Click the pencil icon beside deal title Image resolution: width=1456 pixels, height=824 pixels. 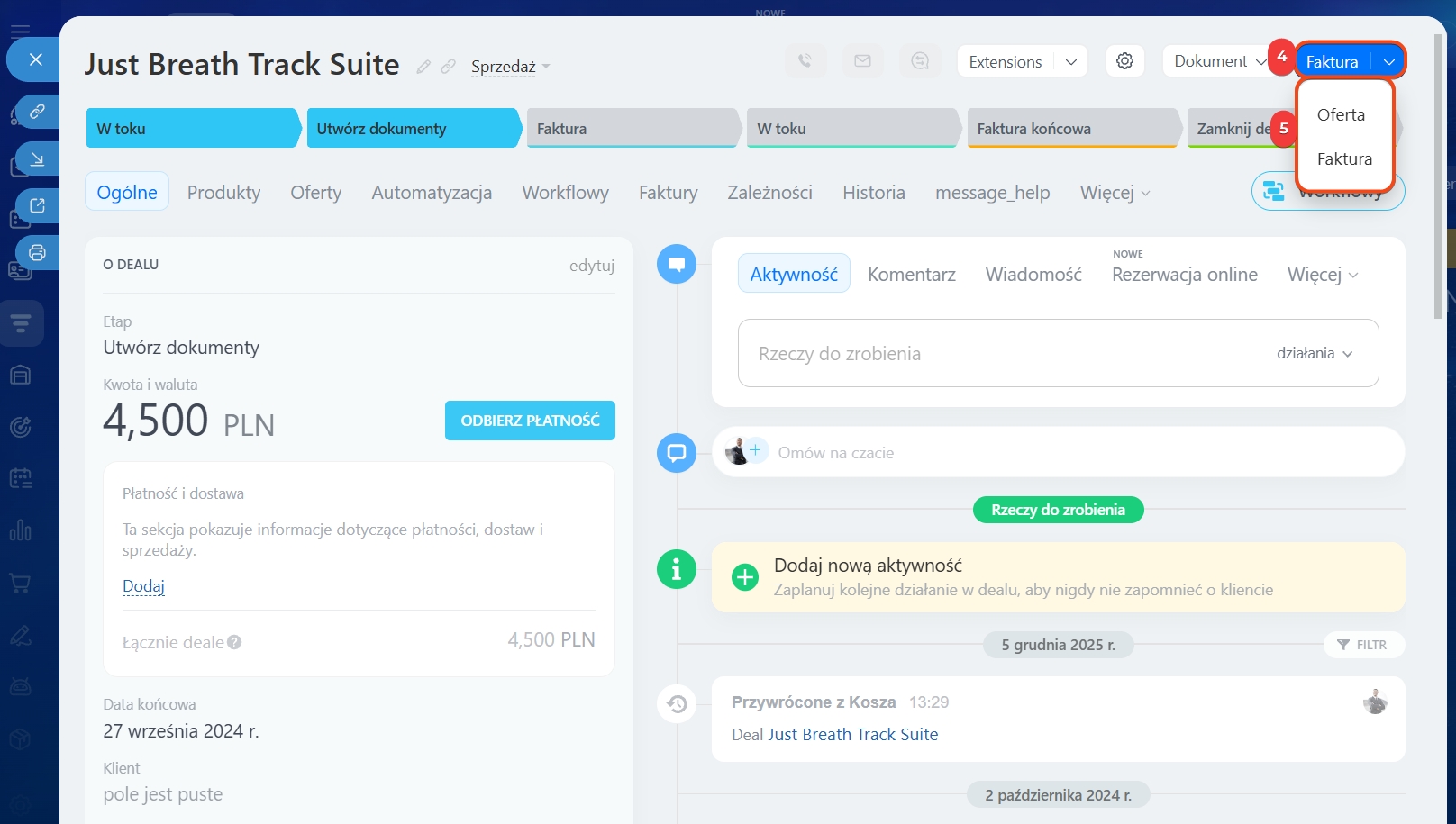click(x=423, y=67)
